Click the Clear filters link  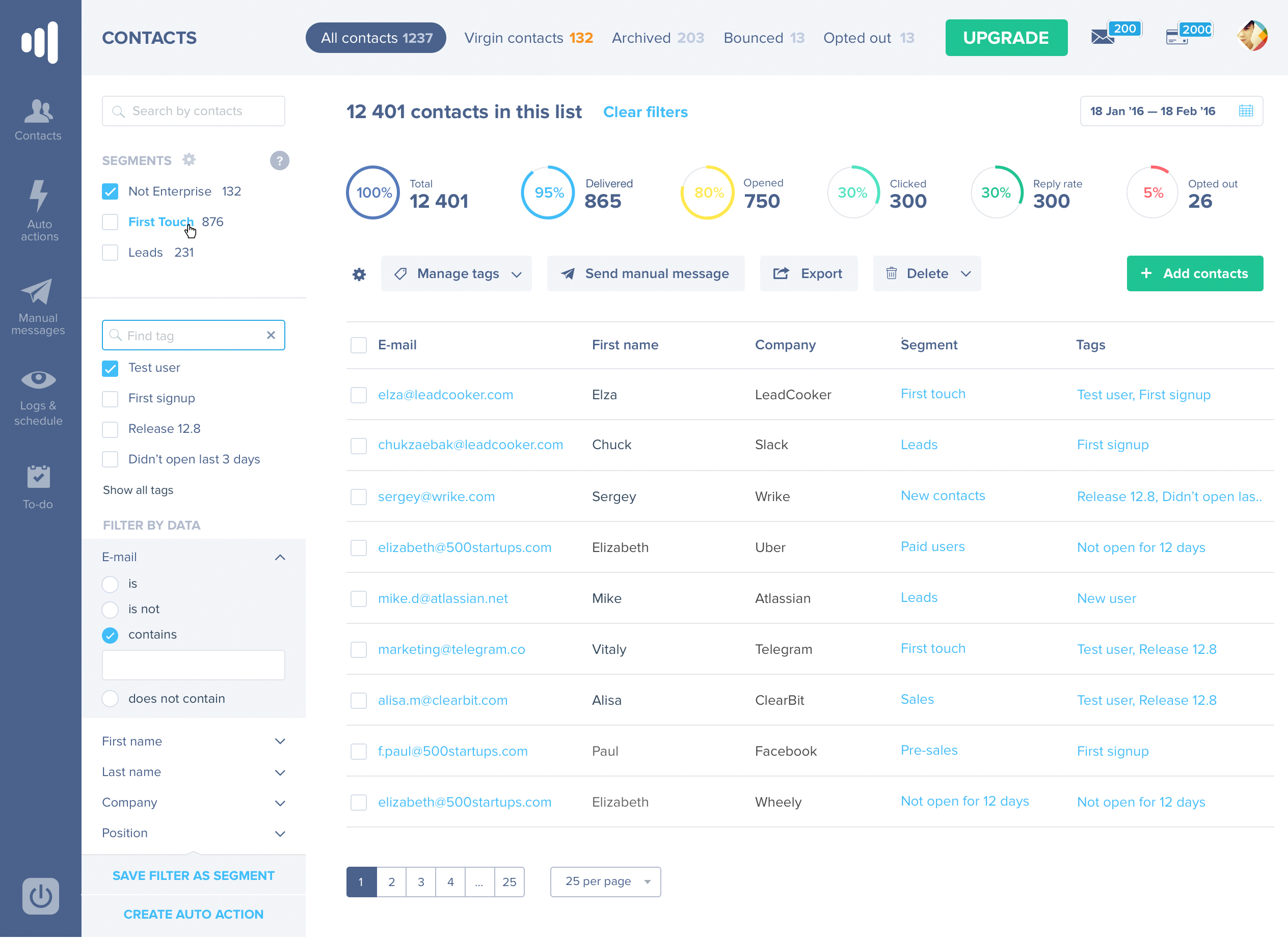pos(645,113)
